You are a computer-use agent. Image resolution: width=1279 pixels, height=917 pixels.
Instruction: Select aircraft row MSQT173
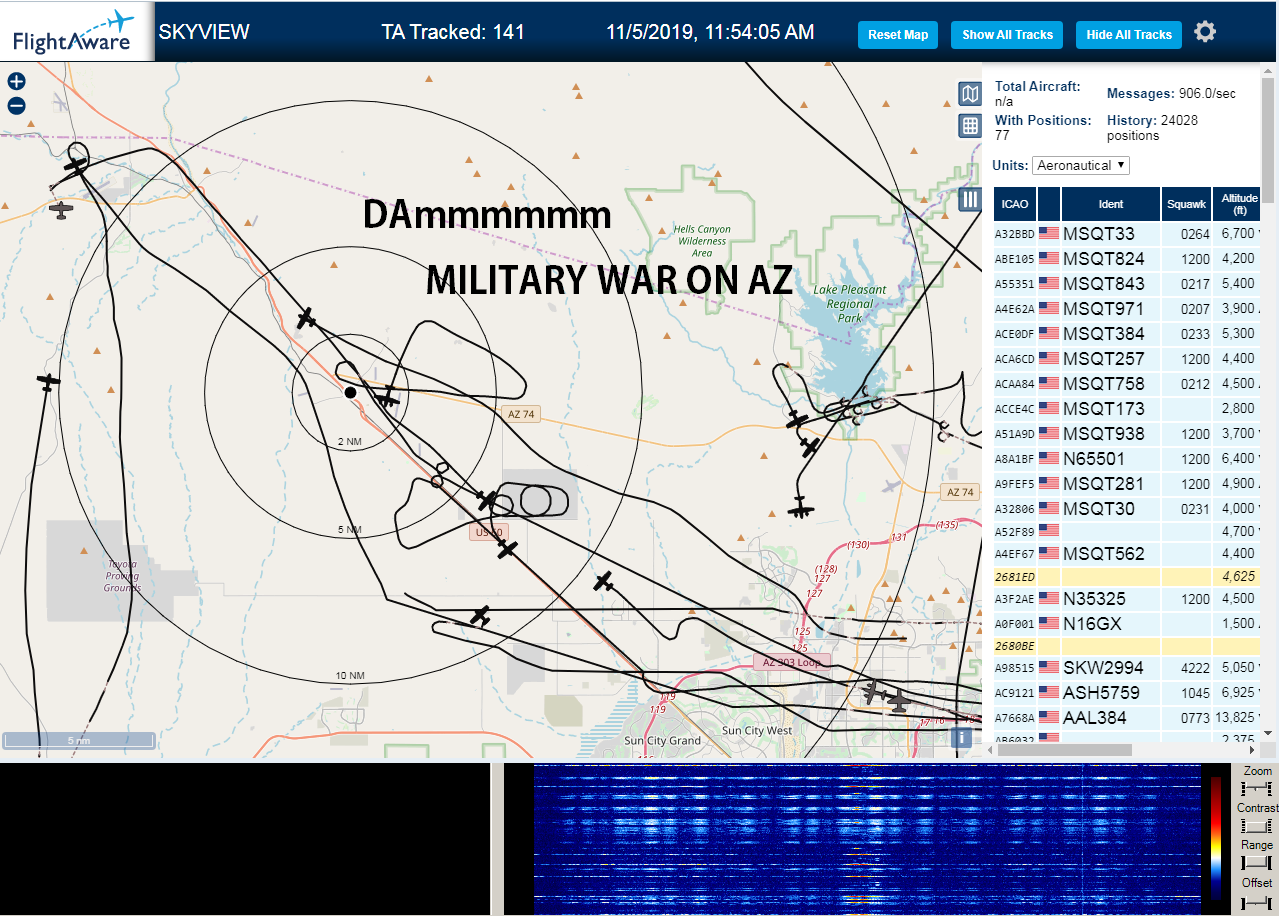pos(1128,409)
